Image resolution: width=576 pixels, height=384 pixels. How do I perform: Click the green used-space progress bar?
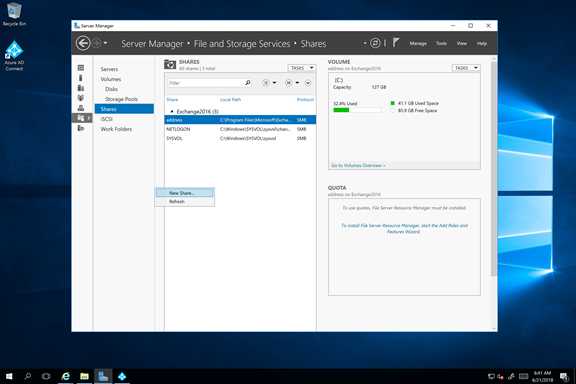(341, 110)
